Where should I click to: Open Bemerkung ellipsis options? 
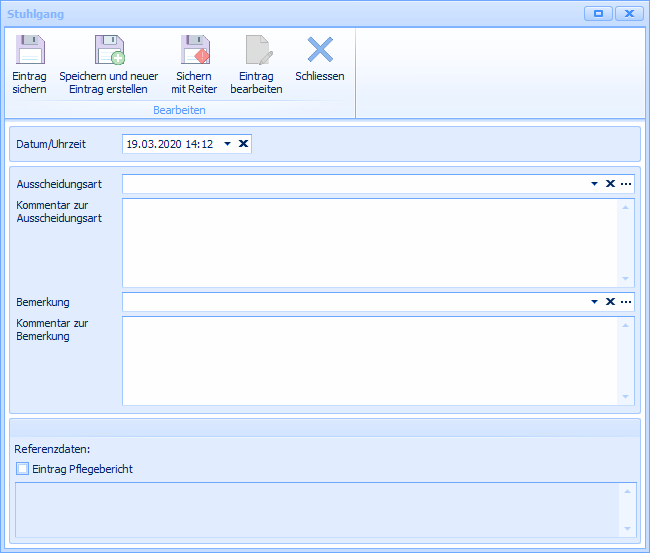point(626,302)
